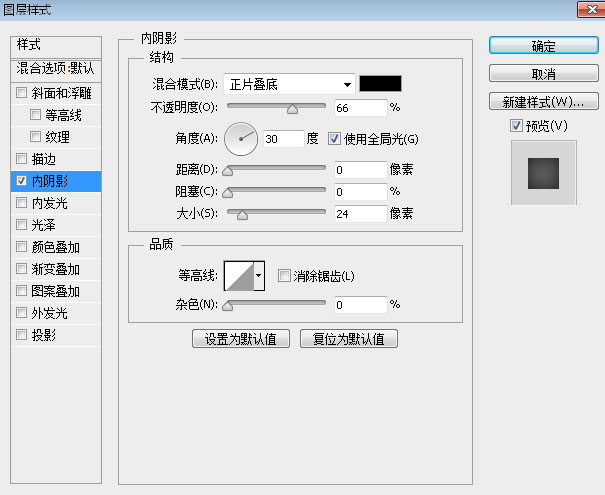The height and width of the screenshot is (495, 605).
Task: Click the 距离 slider handle
Action: [x=228, y=171]
